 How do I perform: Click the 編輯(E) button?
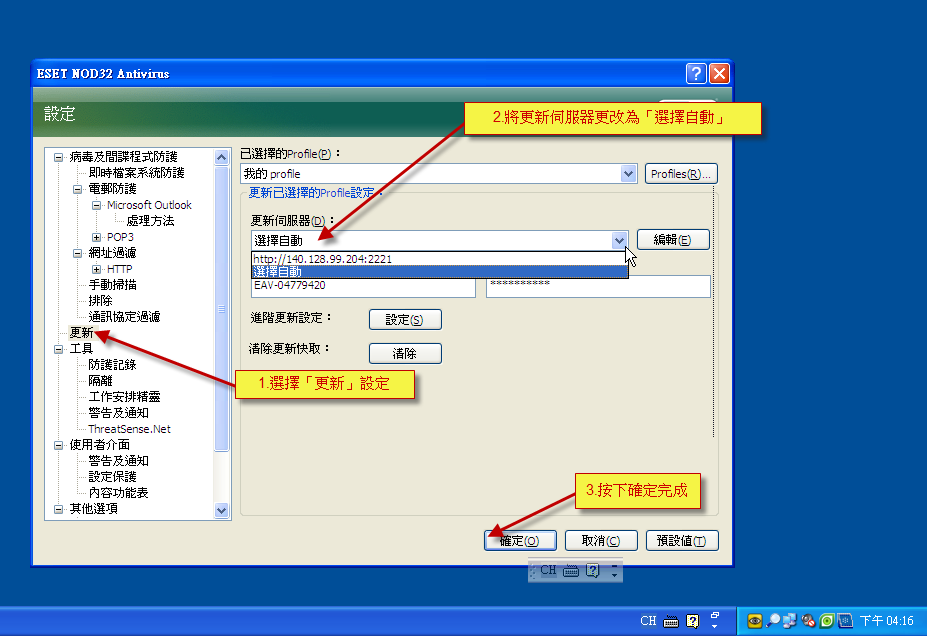673,240
